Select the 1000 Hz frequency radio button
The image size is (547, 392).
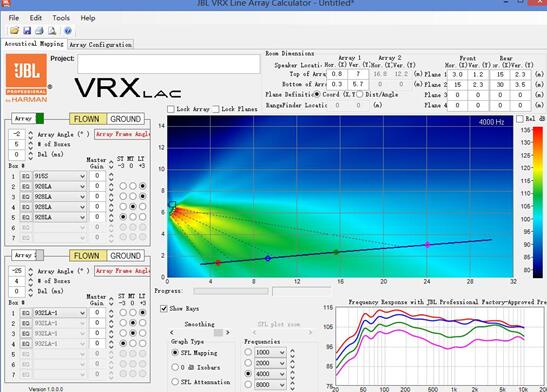248,352
